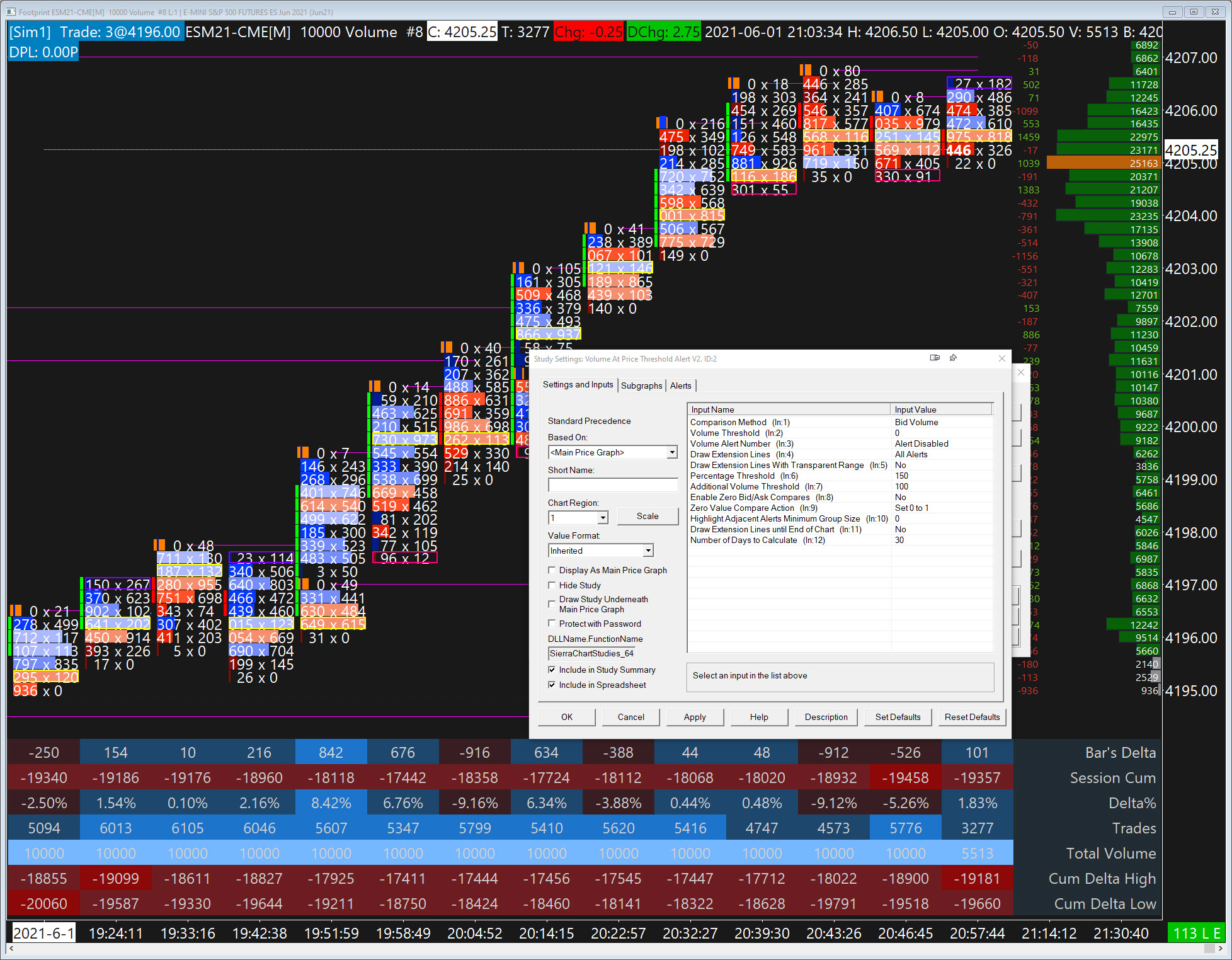Check the Hide Study option
1232x960 pixels.
coord(552,585)
